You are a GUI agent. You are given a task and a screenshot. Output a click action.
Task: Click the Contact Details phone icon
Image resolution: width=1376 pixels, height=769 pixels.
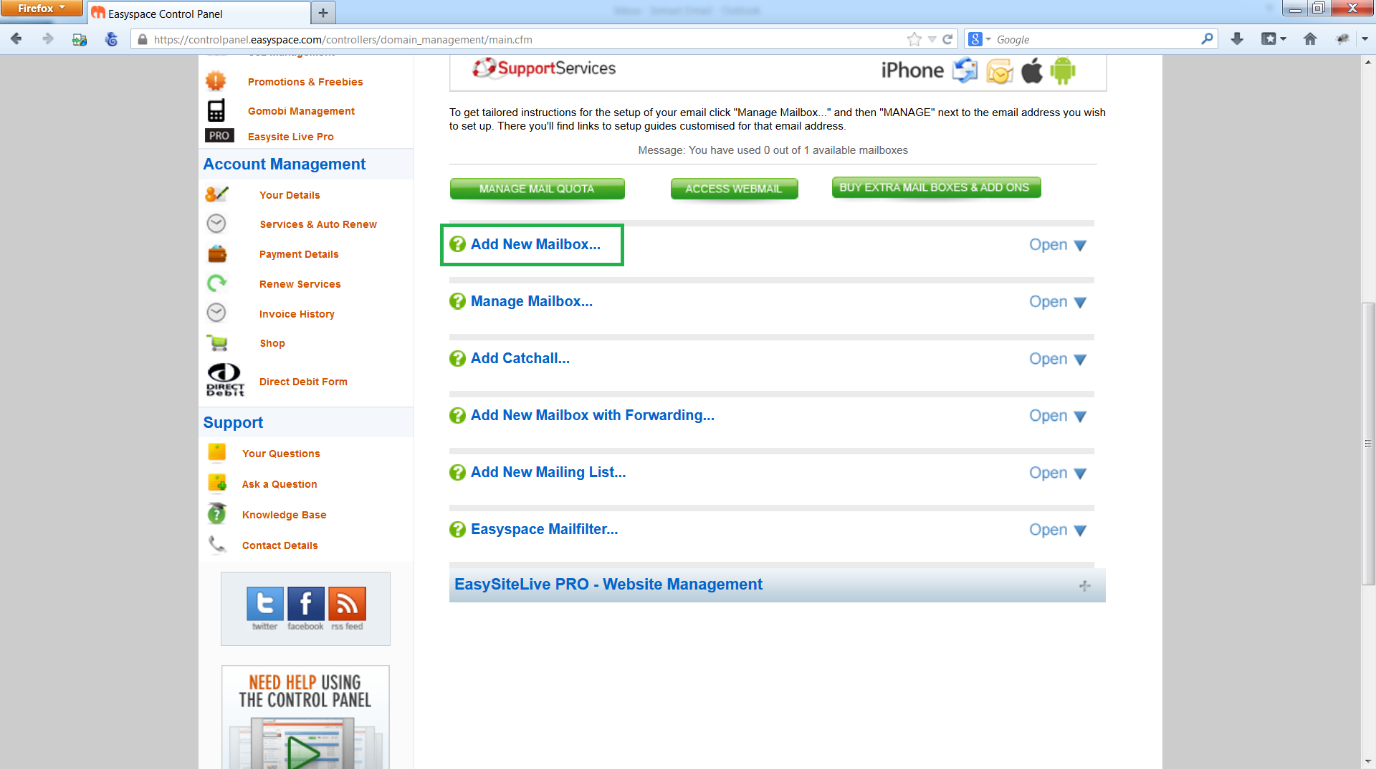[217, 544]
